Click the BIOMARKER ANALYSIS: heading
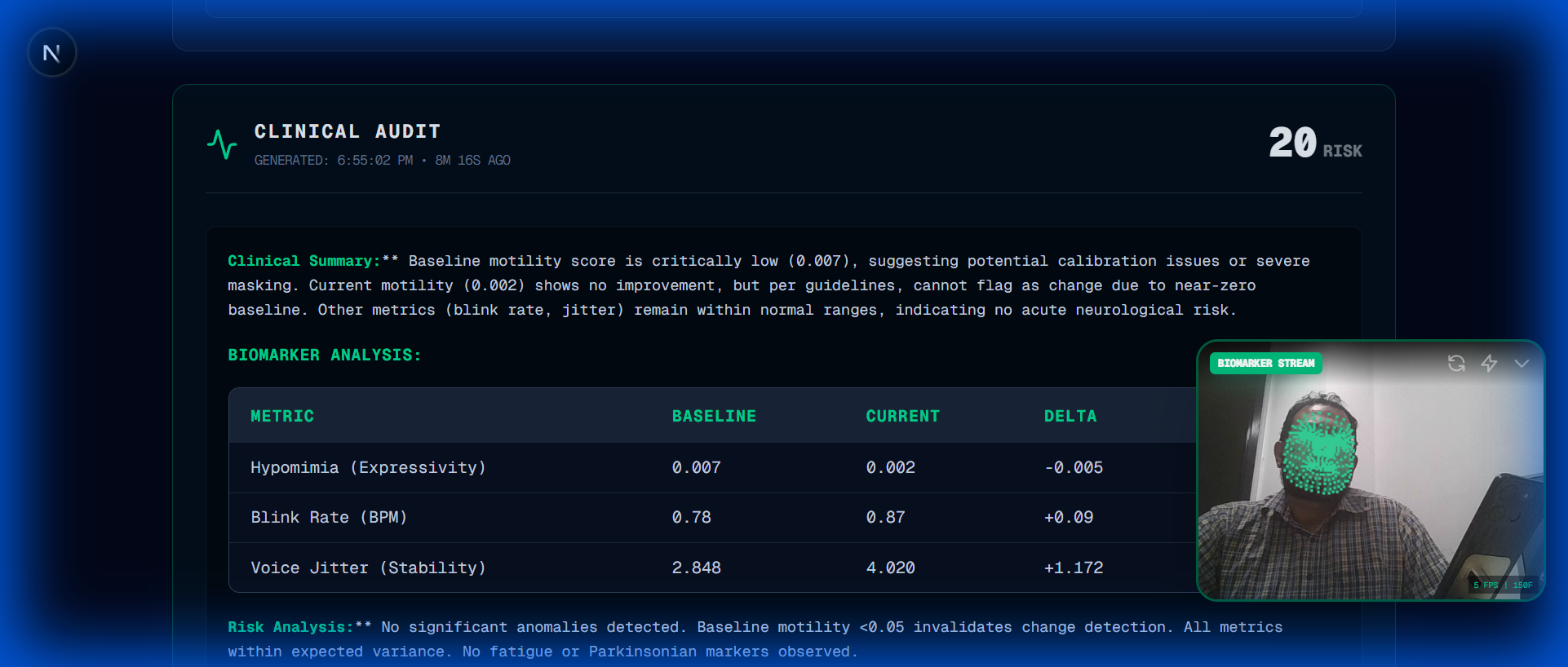 325,355
